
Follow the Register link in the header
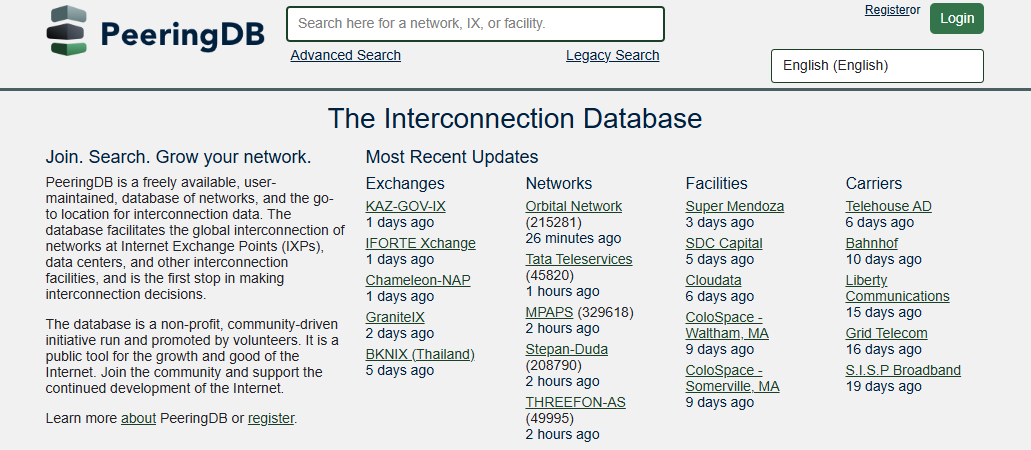pos(887,10)
